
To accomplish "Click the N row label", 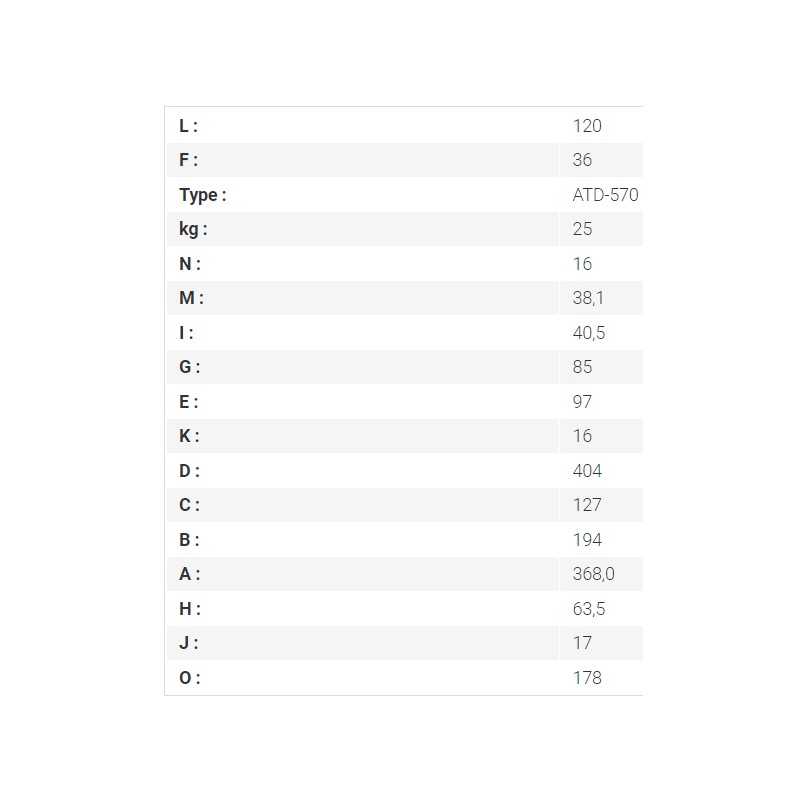I will tap(190, 264).
